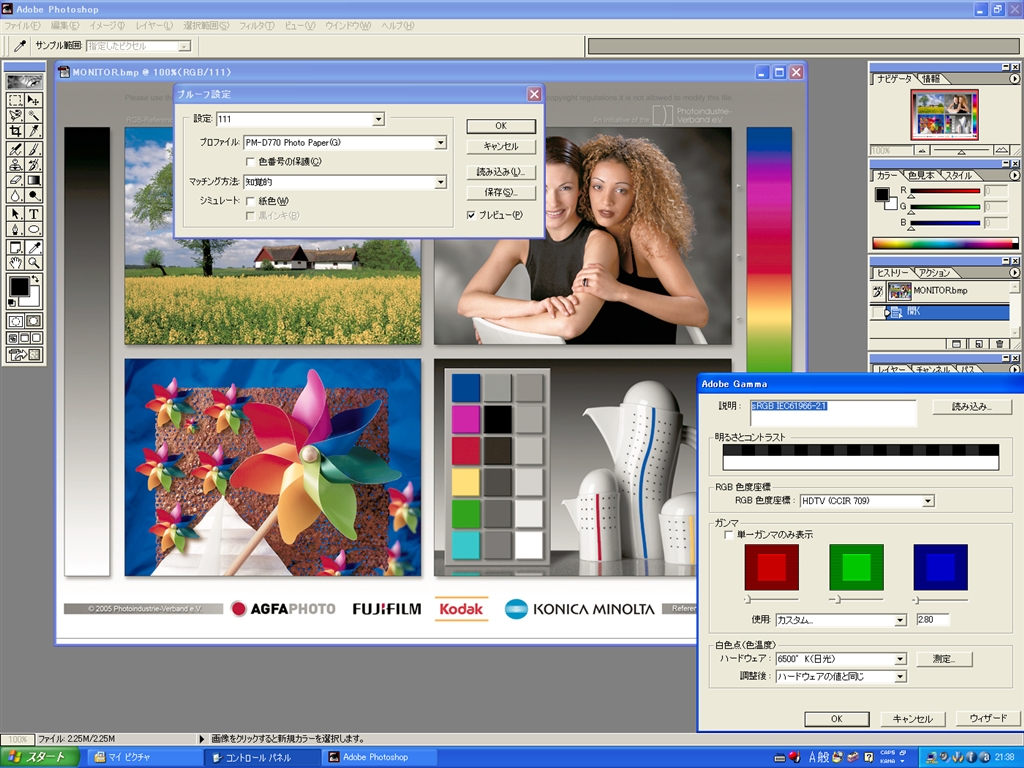Switch to Quick Mask mode
This screenshot has height=768, width=1024.
click(x=33, y=321)
